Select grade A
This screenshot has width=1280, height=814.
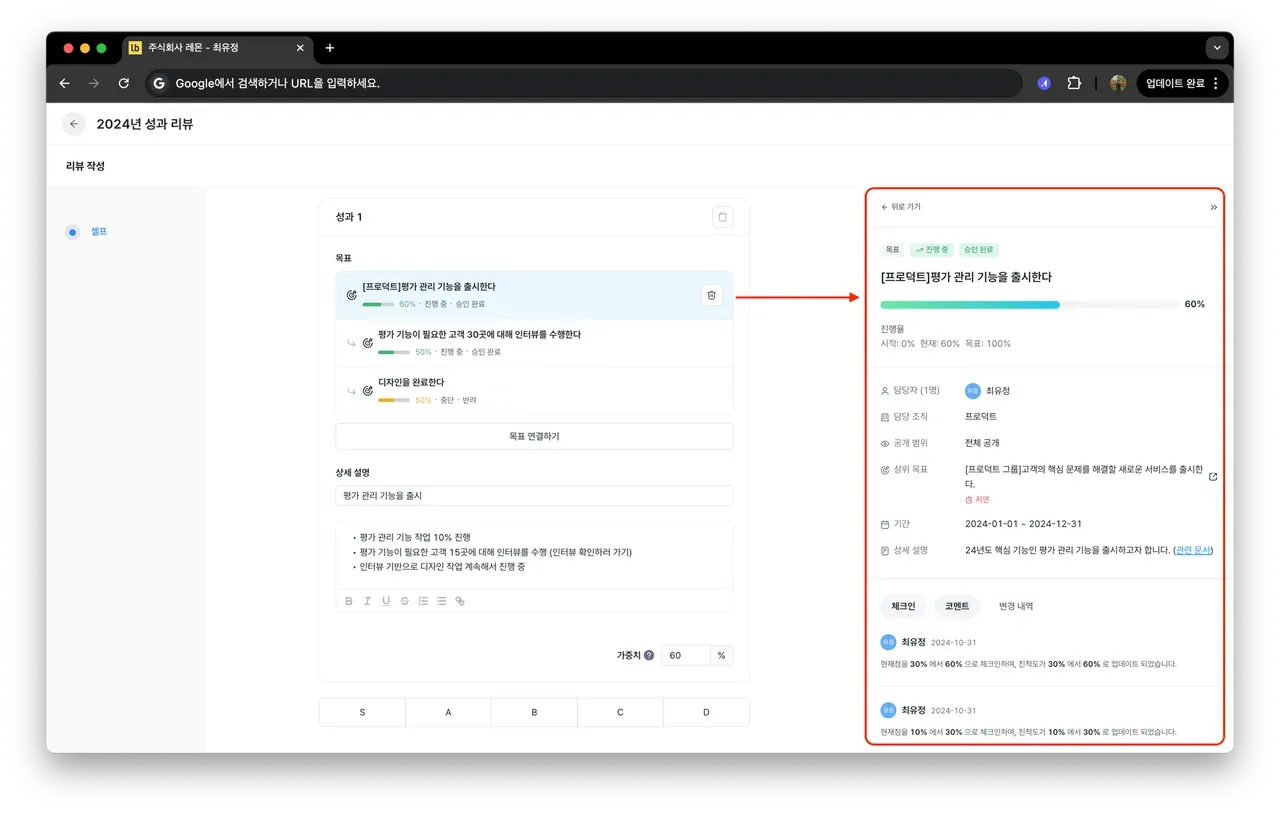click(x=448, y=712)
